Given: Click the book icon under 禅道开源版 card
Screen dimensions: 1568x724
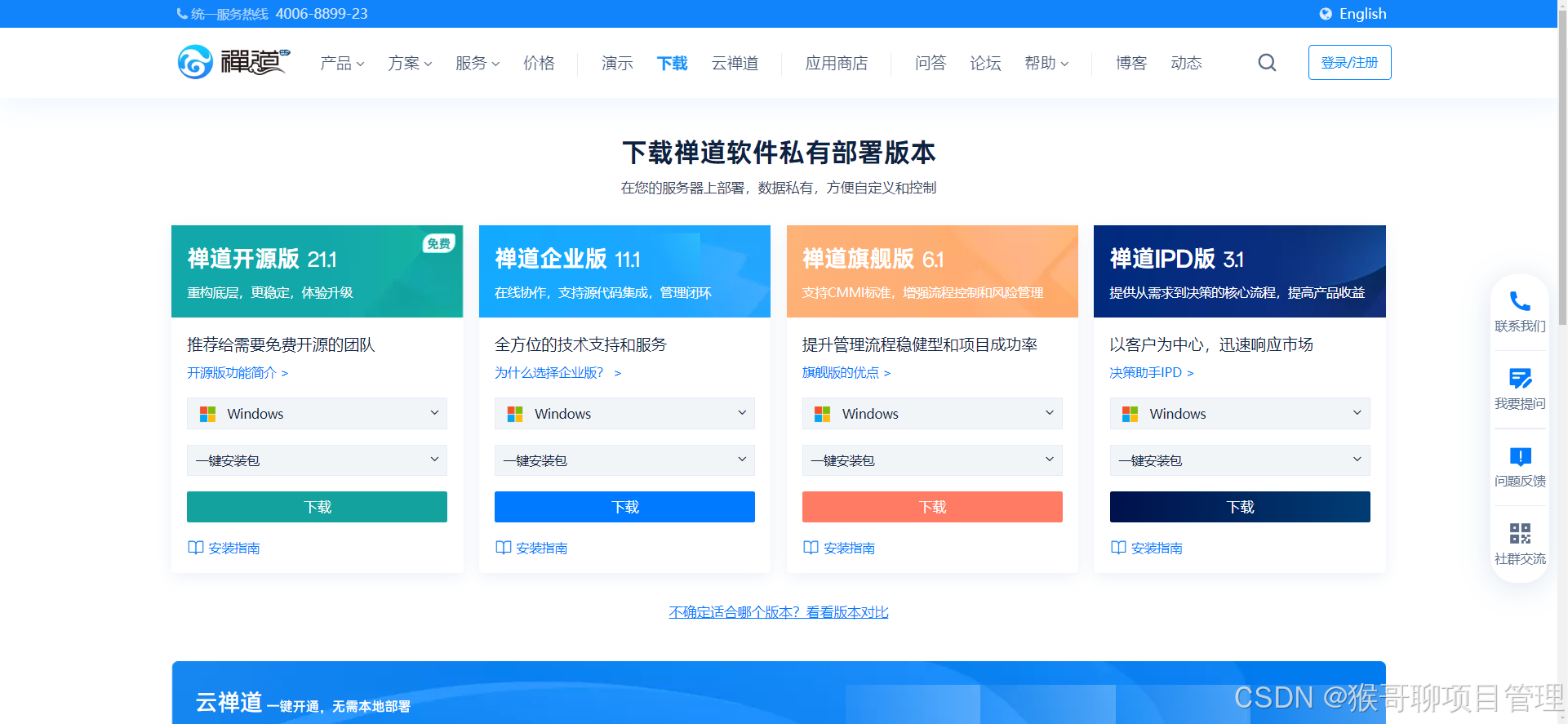Looking at the screenshot, I should pyautogui.click(x=196, y=548).
